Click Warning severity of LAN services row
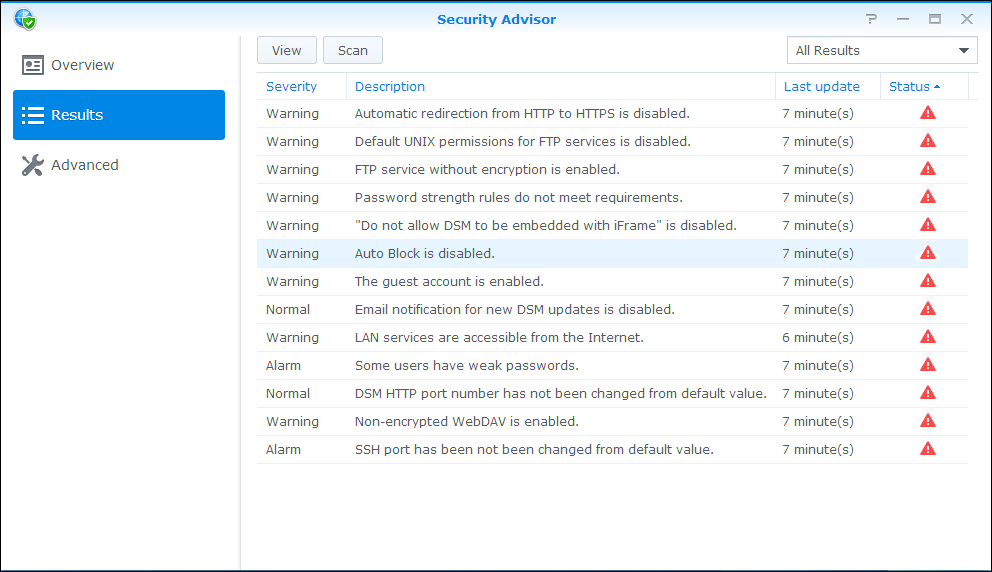Screen dimensions: 992x572 click(x=292, y=337)
